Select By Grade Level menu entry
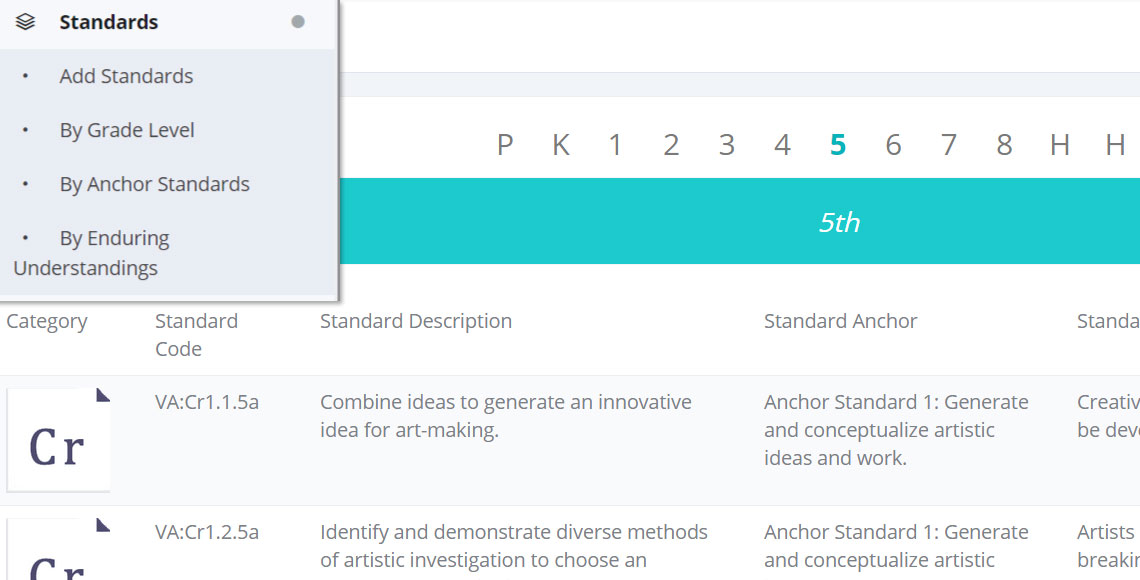Image resolution: width=1140 pixels, height=580 pixels. coord(127,130)
